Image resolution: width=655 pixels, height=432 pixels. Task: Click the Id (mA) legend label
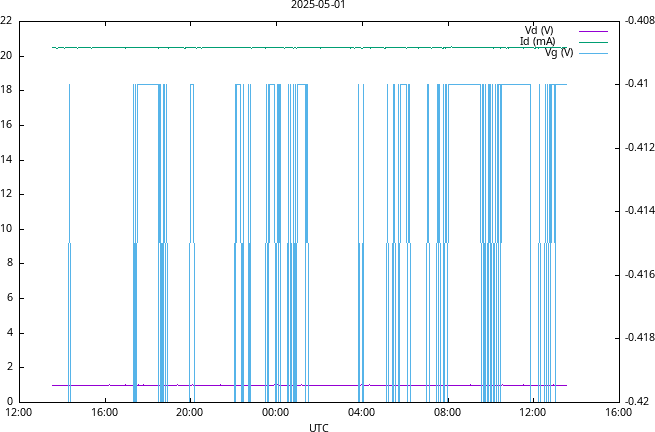[x=538, y=41]
